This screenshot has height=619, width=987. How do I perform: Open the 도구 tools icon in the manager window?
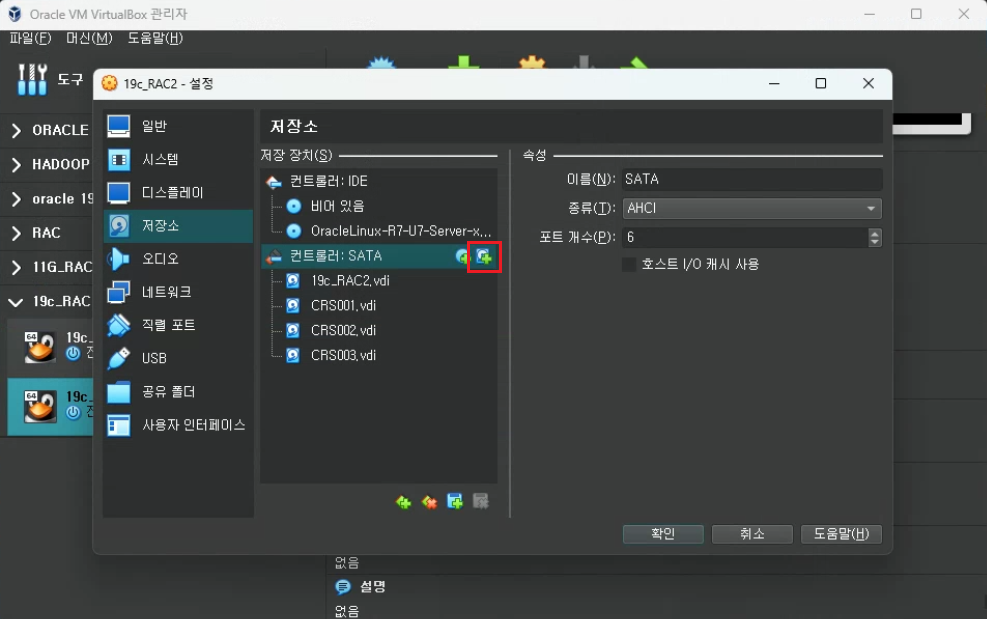click(32, 79)
